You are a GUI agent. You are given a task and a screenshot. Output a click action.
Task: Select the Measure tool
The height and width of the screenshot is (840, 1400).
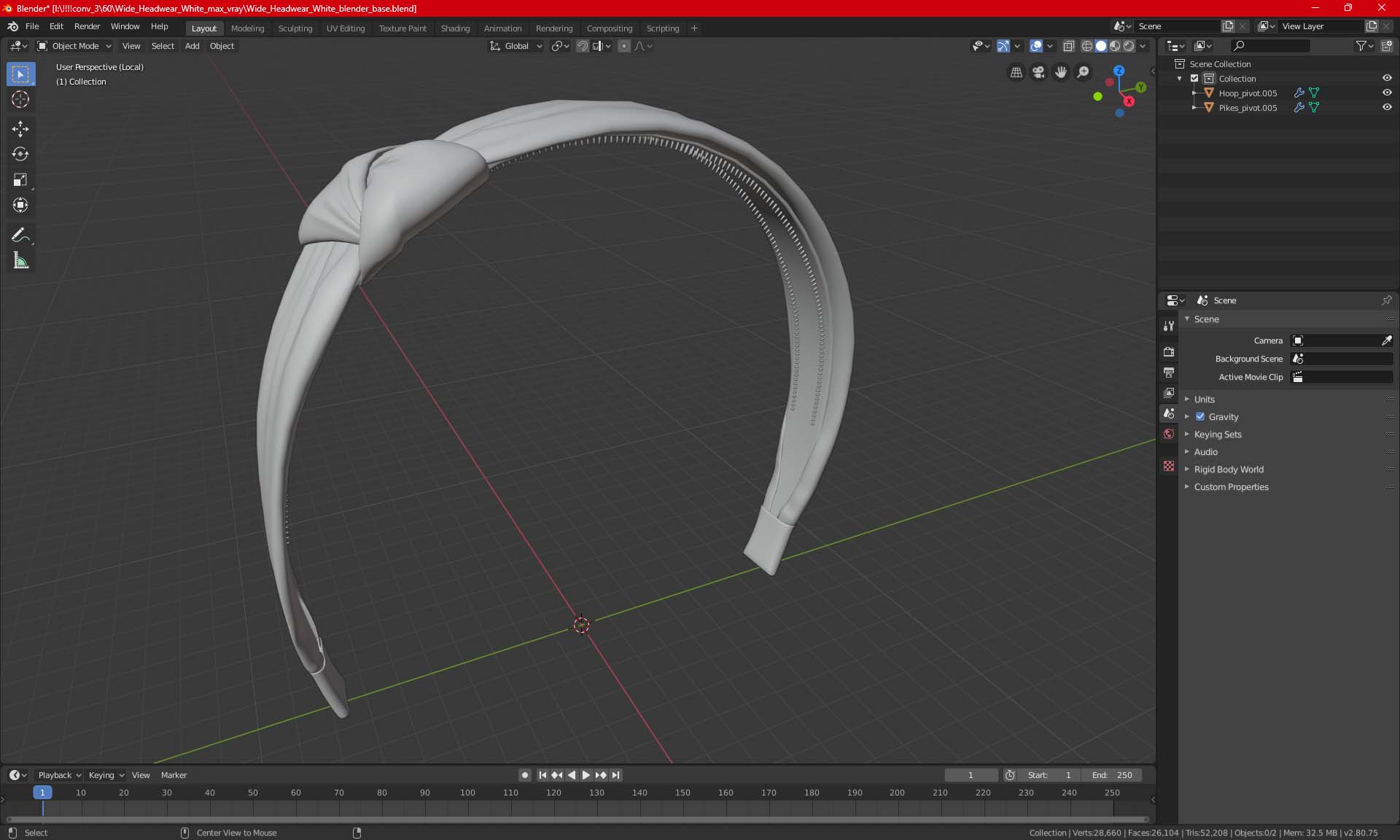tap(20, 261)
